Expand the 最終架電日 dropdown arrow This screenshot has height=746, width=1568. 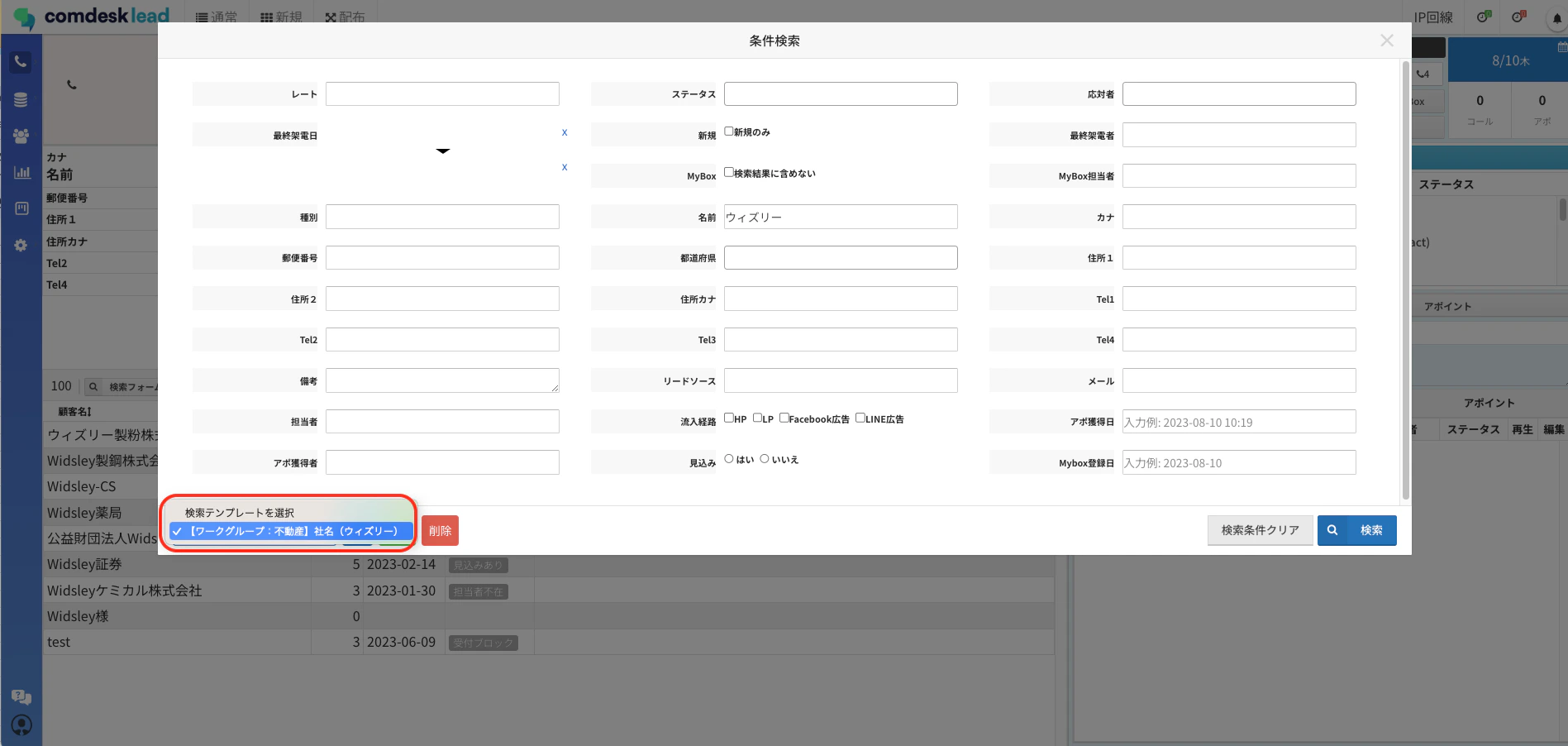tap(443, 151)
